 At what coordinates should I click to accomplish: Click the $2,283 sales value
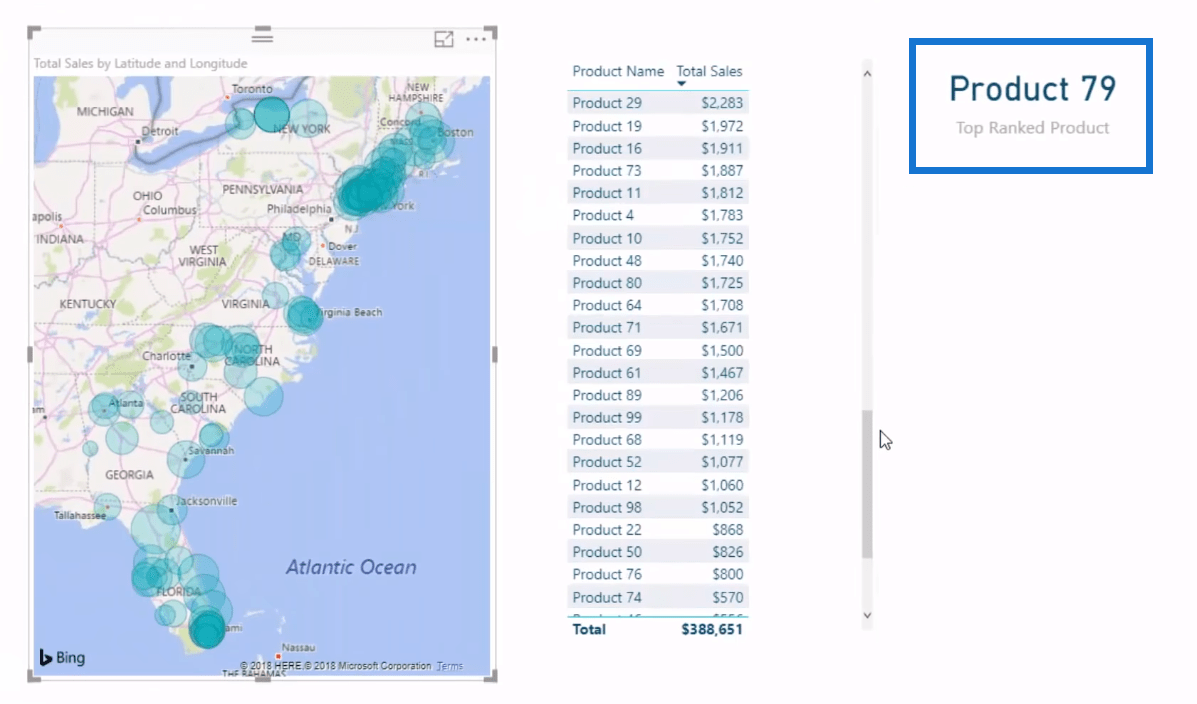722,103
